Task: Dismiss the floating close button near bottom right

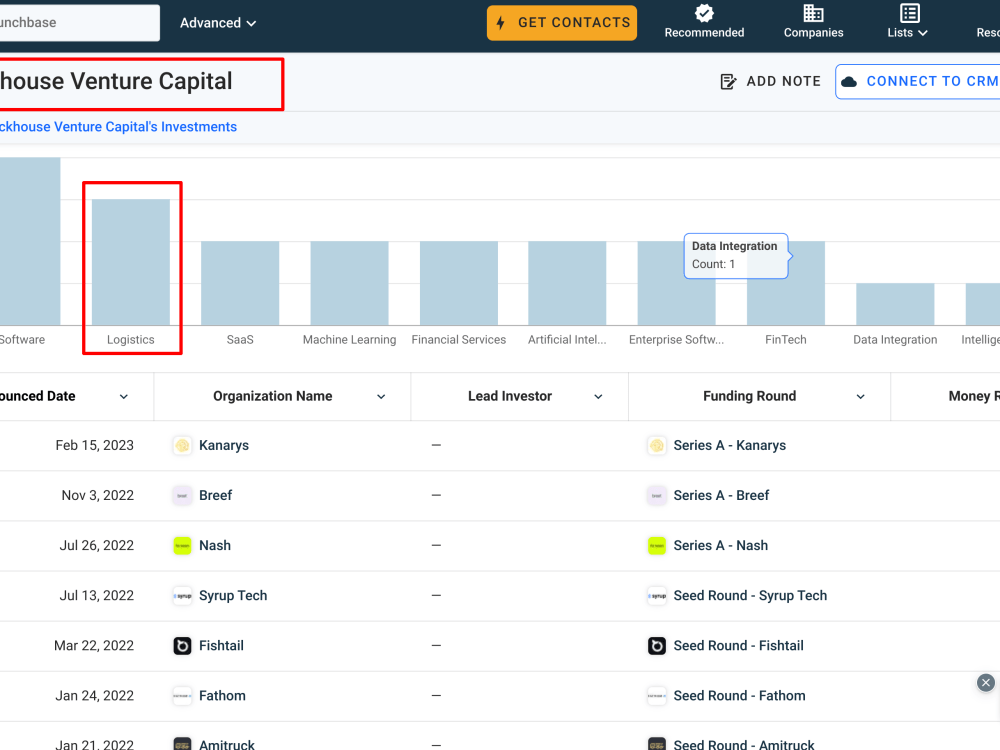Action: [985, 682]
